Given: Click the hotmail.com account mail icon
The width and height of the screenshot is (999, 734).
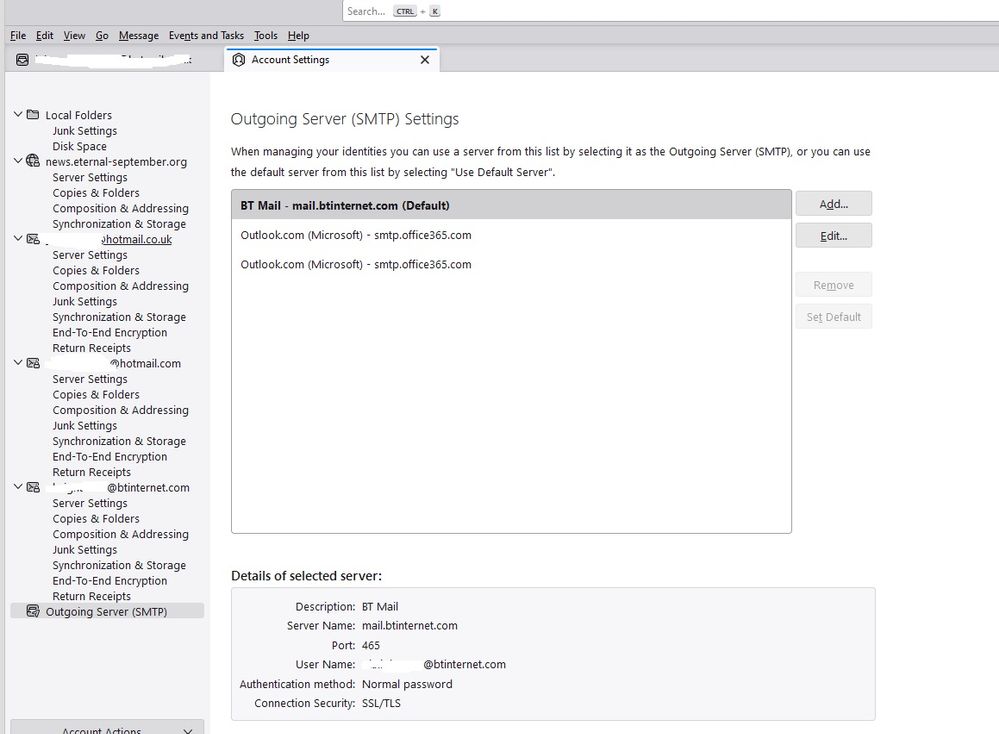Looking at the screenshot, I should tap(34, 363).
